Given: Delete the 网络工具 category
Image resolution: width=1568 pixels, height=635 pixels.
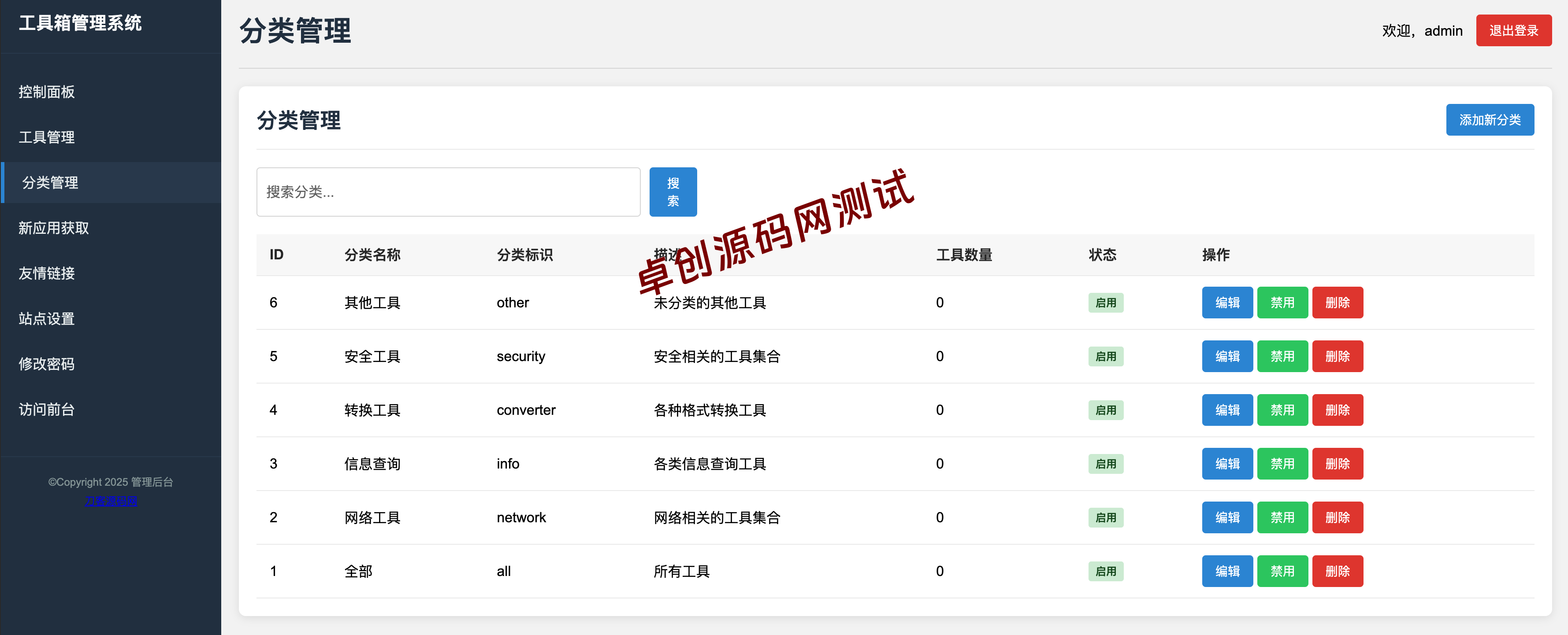Looking at the screenshot, I should pos(1338,517).
